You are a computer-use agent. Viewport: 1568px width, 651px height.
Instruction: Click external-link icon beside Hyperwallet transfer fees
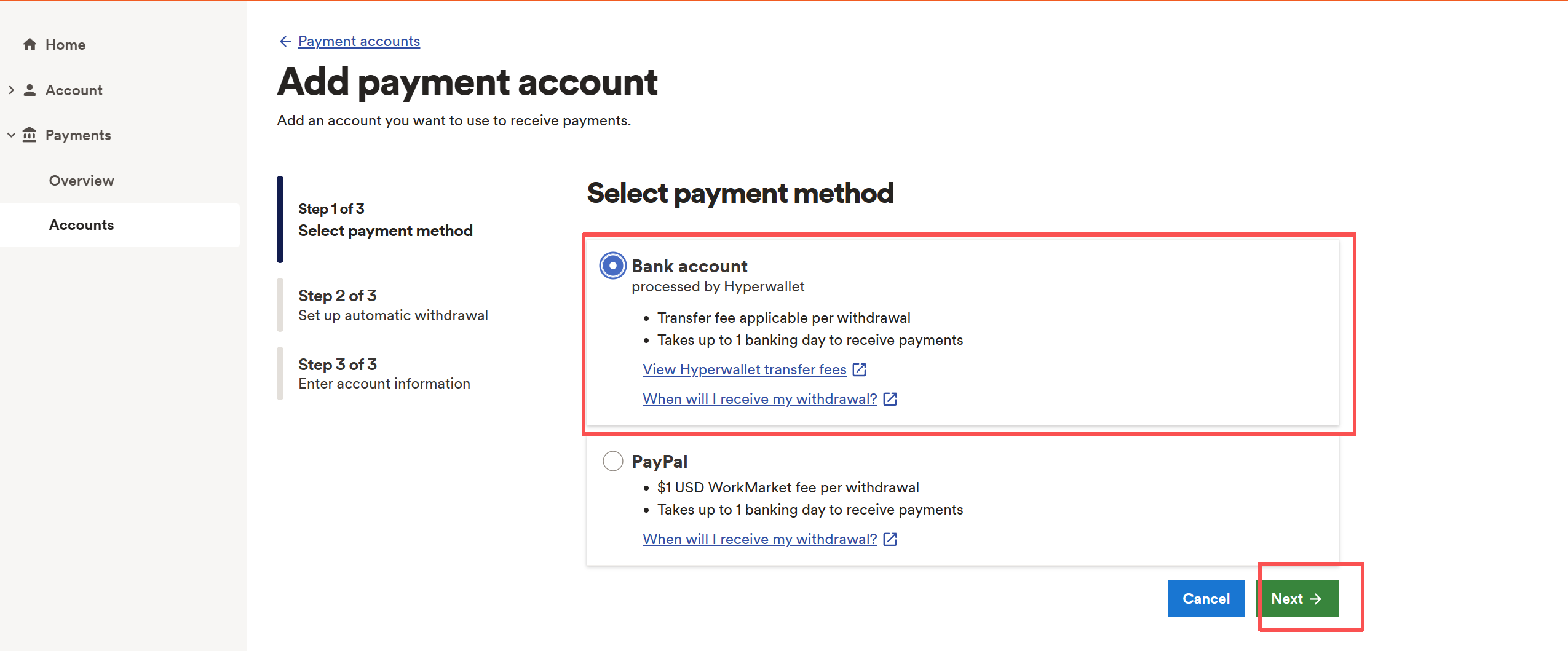[860, 369]
